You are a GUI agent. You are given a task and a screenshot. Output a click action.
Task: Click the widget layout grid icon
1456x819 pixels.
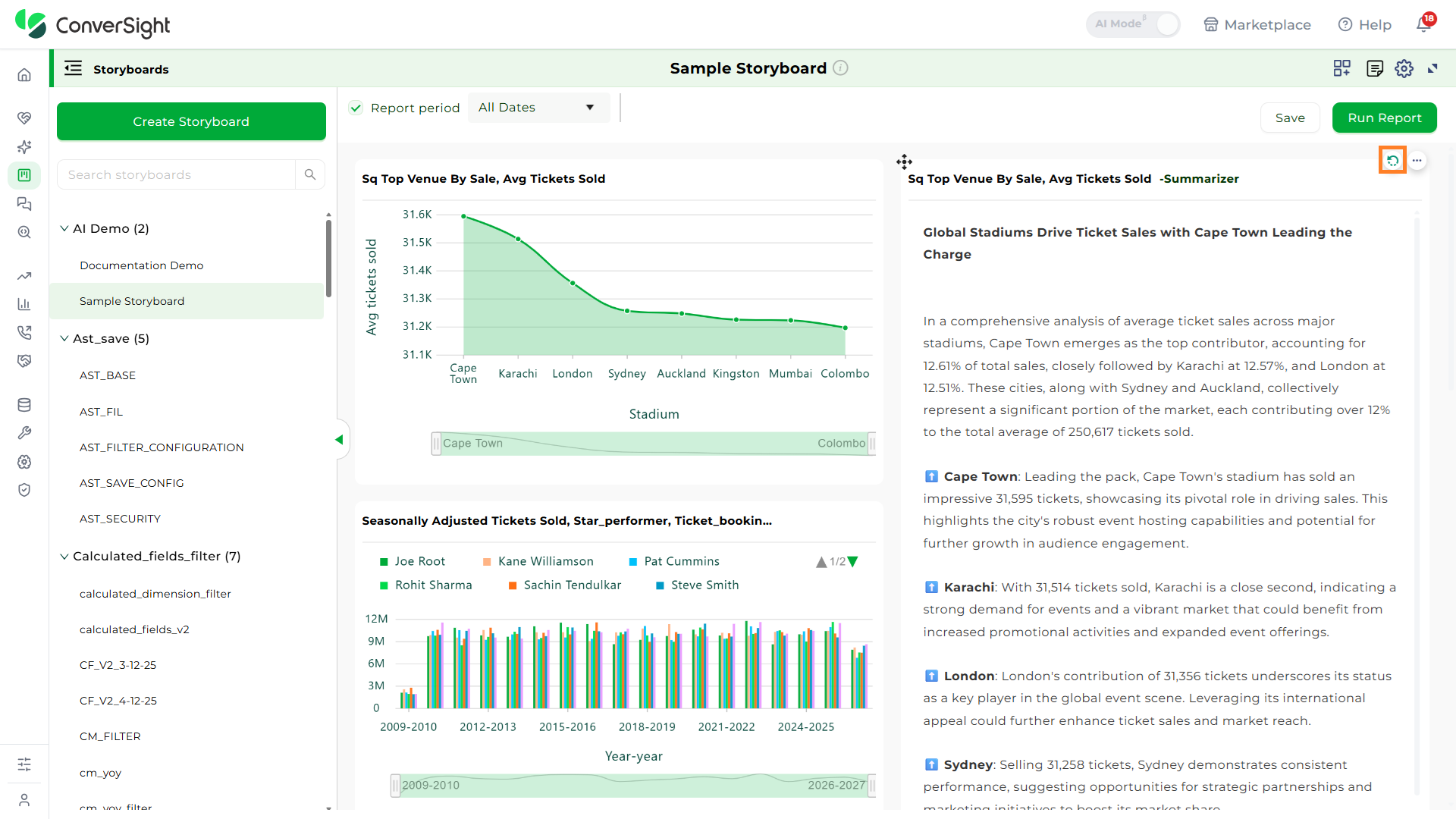[x=1342, y=68]
